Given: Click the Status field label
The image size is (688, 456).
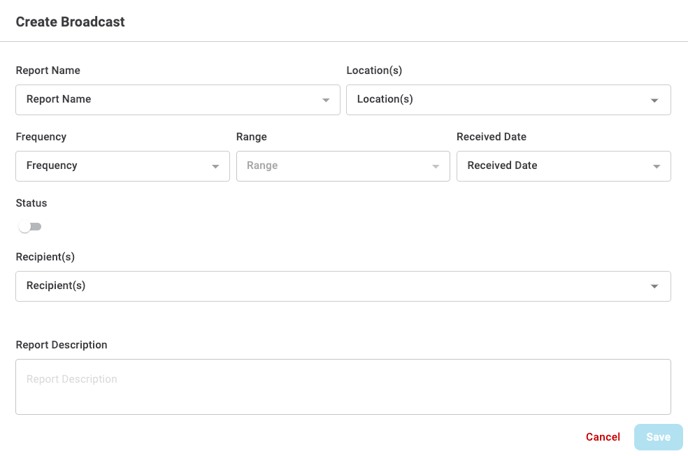Looking at the screenshot, I should coord(31,203).
